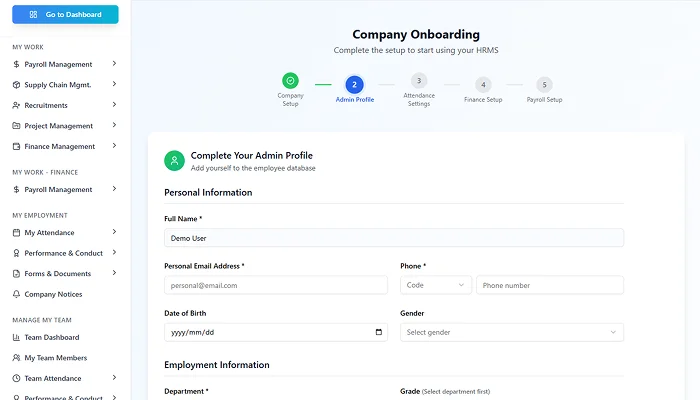700x400 pixels.
Task: Expand the Finance Management chevron
Action: pyautogui.click(x=115, y=146)
